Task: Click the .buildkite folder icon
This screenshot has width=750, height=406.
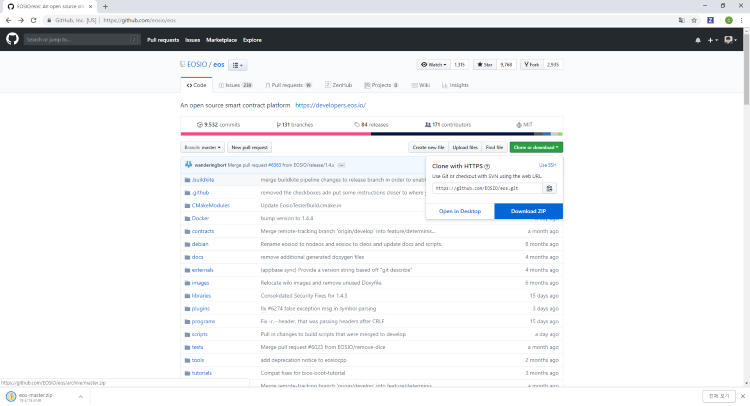Action: click(x=188, y=180)
